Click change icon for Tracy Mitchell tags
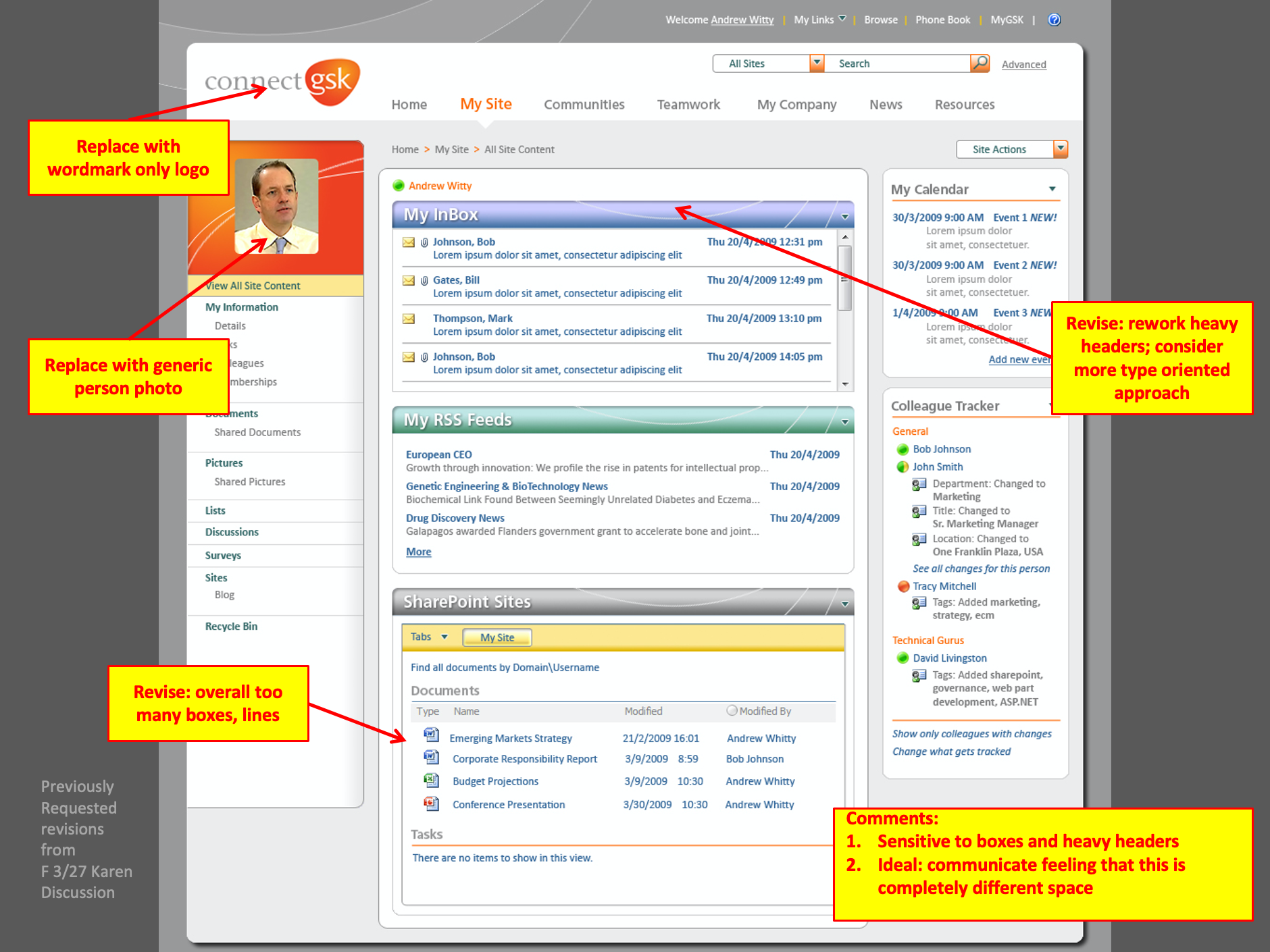Viewport: 1270px width, 952px height. point(919,603)
